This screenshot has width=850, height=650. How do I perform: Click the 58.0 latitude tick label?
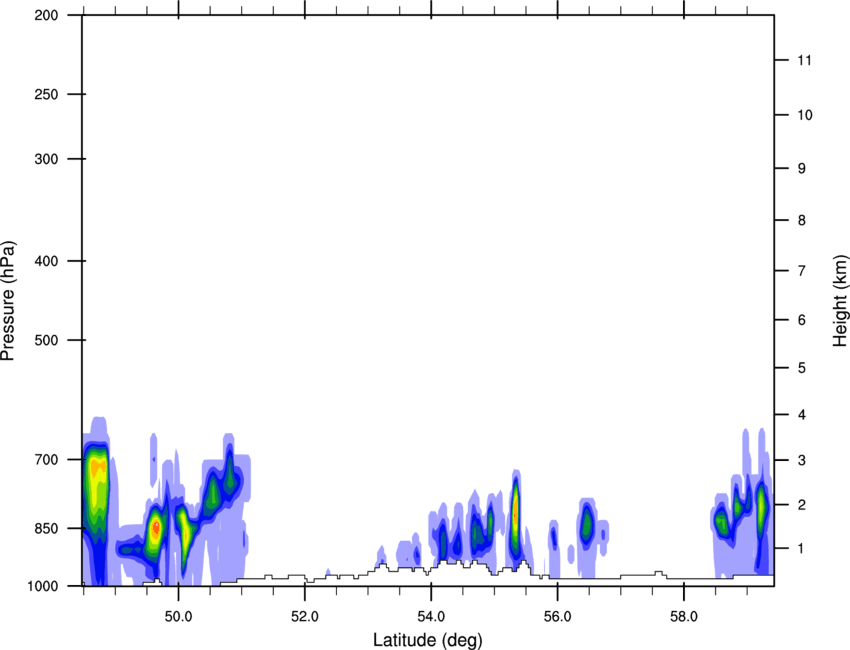point(684,617)
